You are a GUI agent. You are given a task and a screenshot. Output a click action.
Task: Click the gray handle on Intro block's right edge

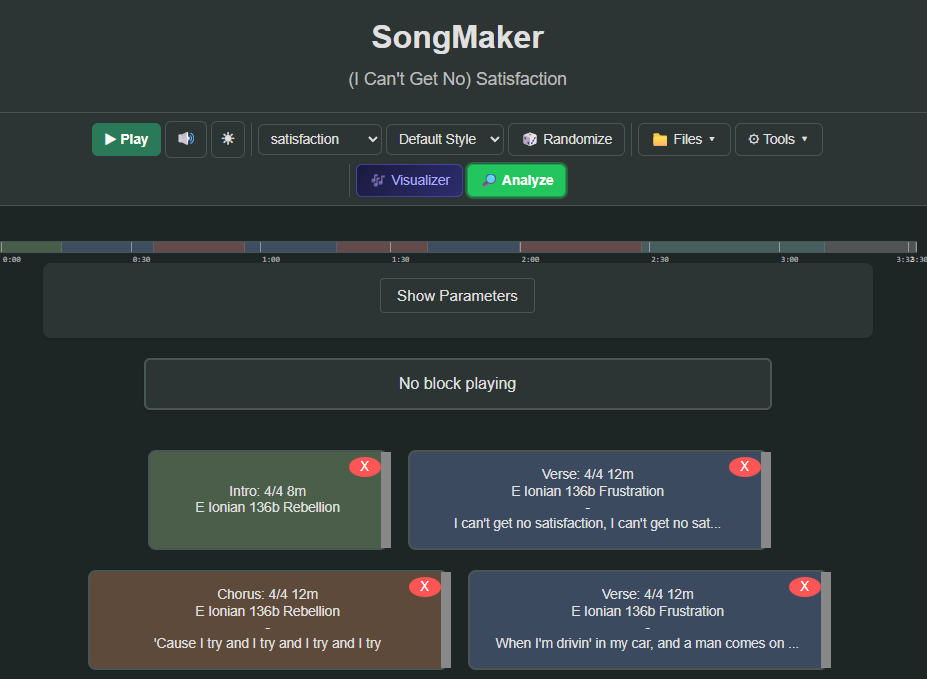coord(386,500)
